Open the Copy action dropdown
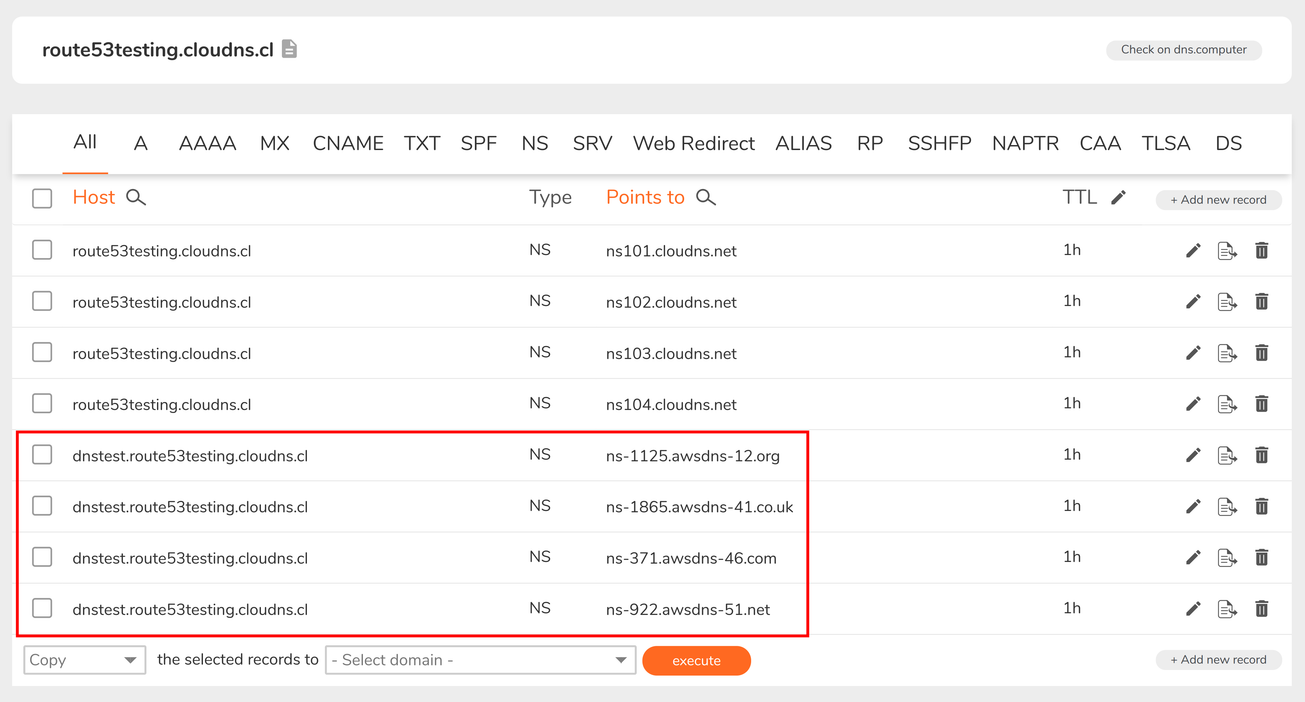Viewport: 1305px width, 702px height. point(84,659)
